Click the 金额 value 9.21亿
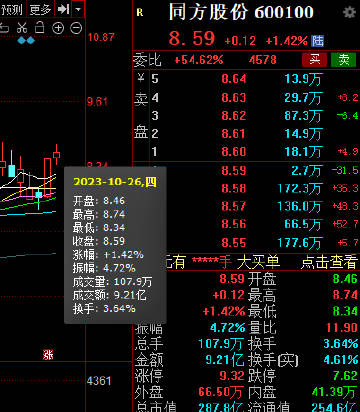Screen dimensions: 360x412 point(225,360)
